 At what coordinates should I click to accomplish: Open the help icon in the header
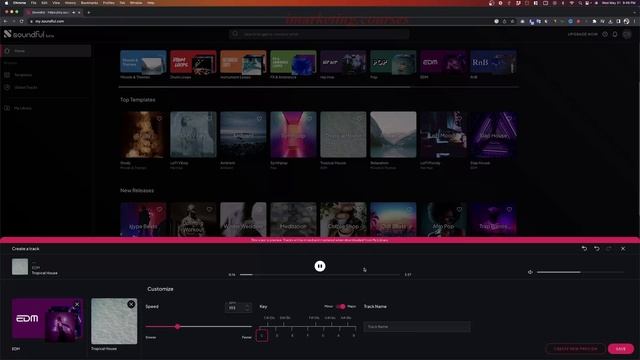tap(605, 34)
